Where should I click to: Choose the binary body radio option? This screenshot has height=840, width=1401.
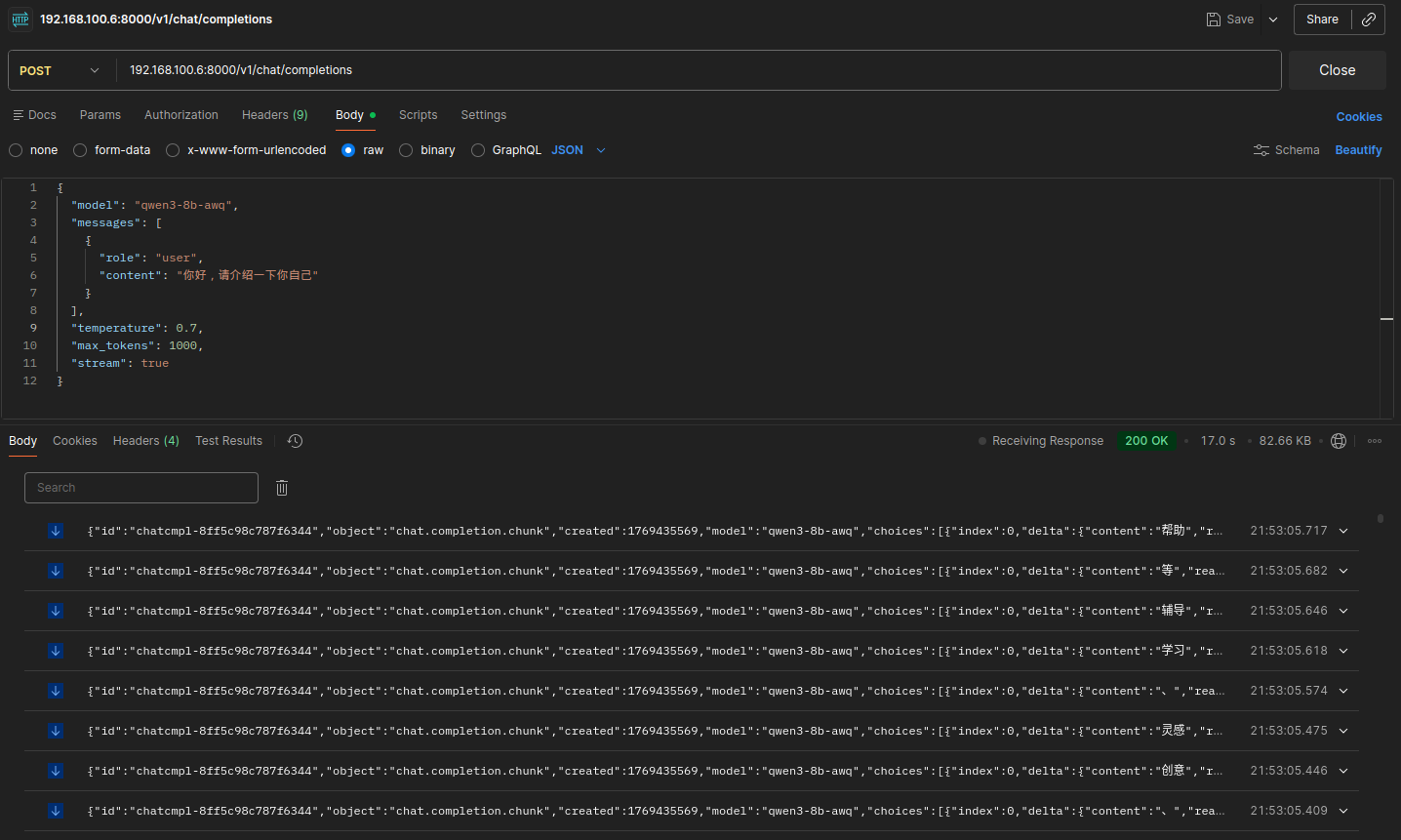[406, 150]
